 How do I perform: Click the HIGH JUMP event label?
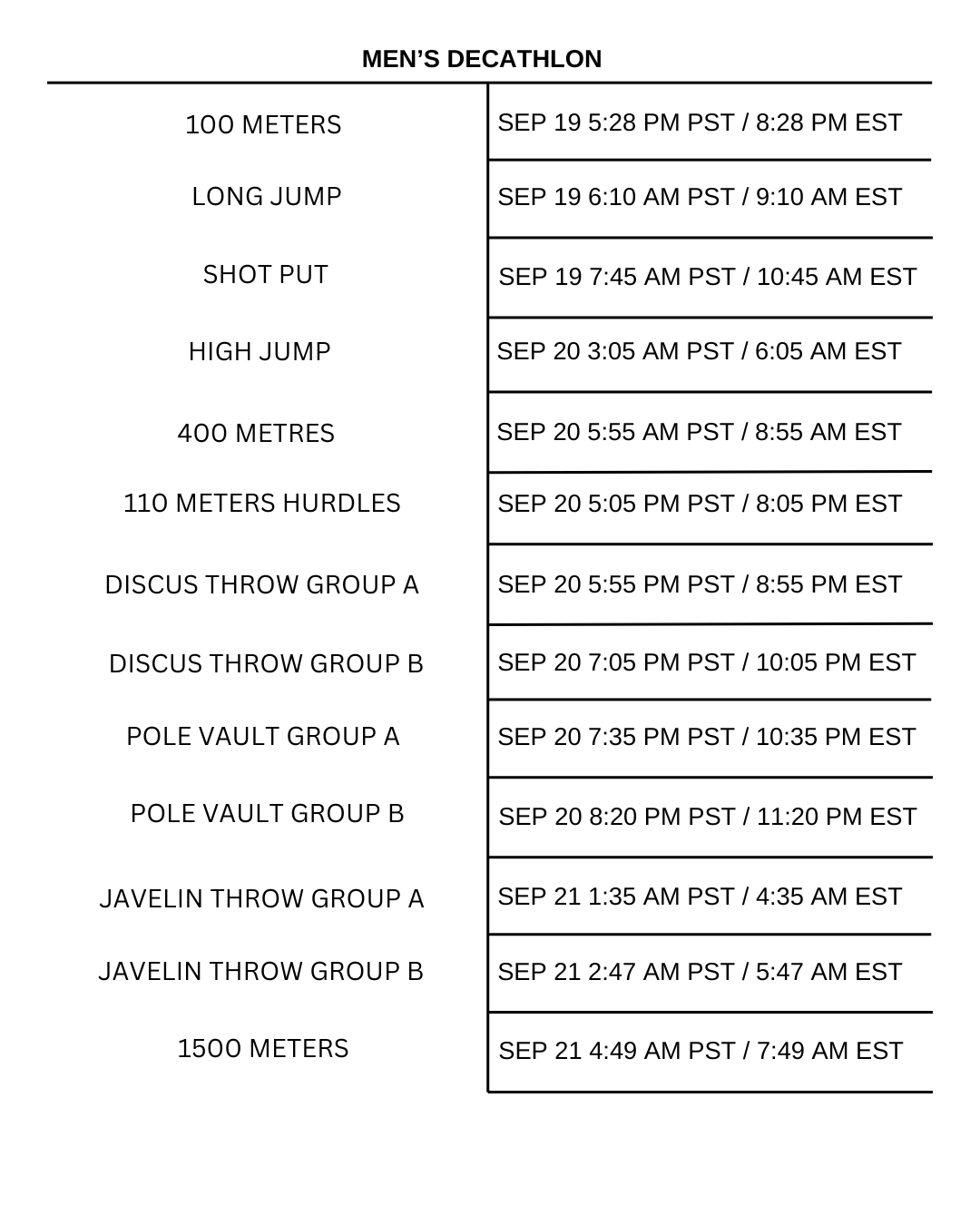[260, 352]
